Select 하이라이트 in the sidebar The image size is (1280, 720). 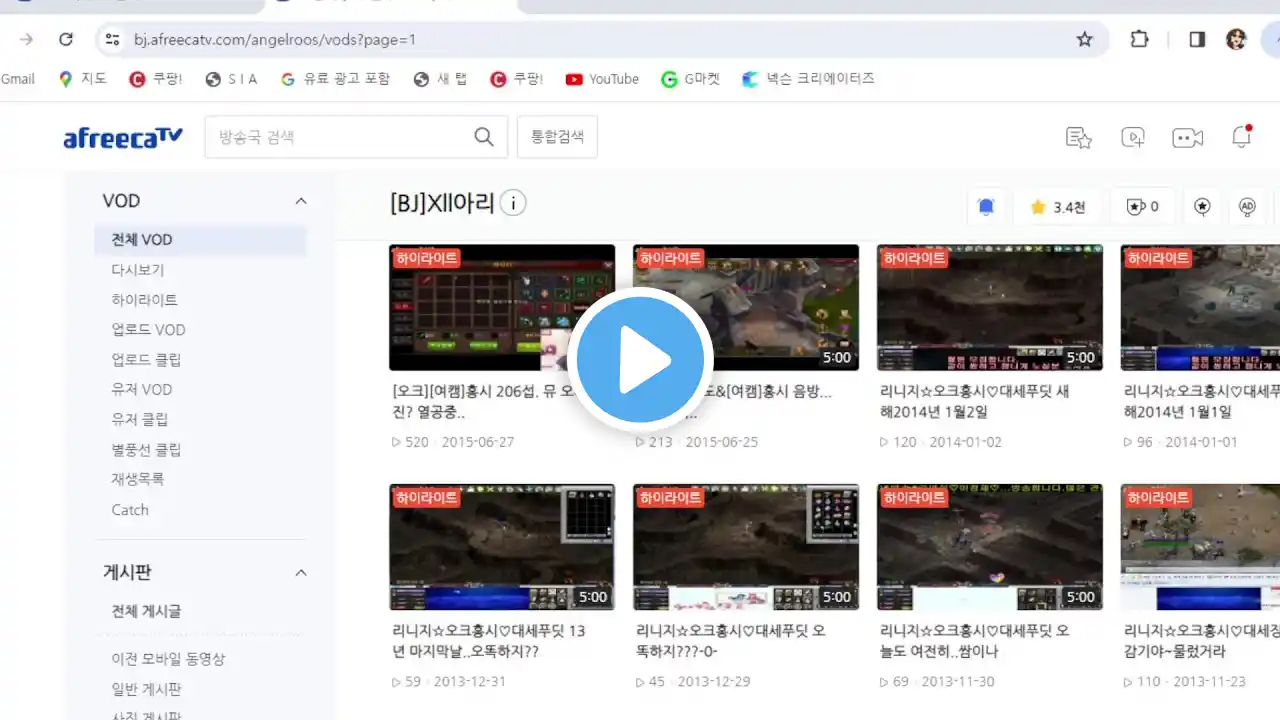click(145, 300)
